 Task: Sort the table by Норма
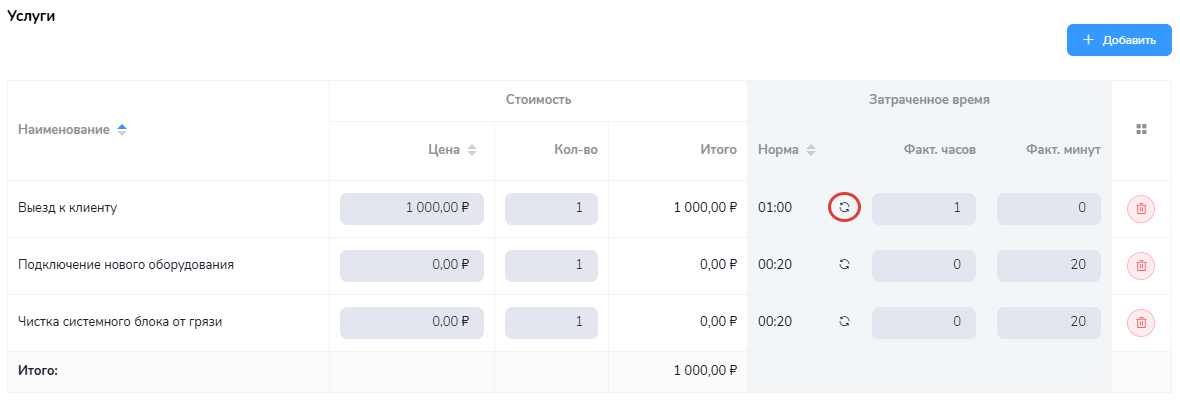coord(811,150)
